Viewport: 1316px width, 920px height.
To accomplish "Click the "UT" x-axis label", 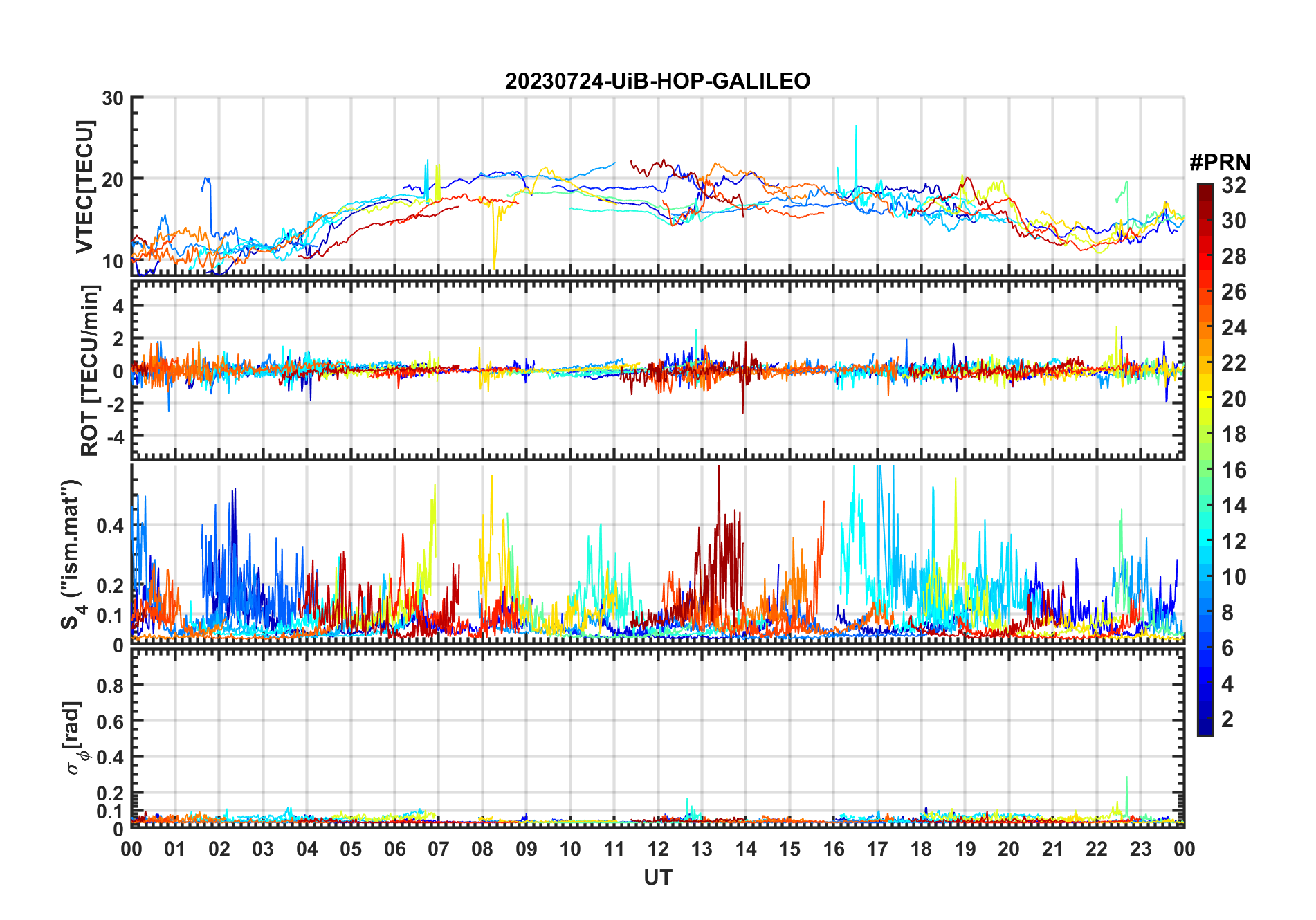I will pyautogui.click(x=657, y=877).
